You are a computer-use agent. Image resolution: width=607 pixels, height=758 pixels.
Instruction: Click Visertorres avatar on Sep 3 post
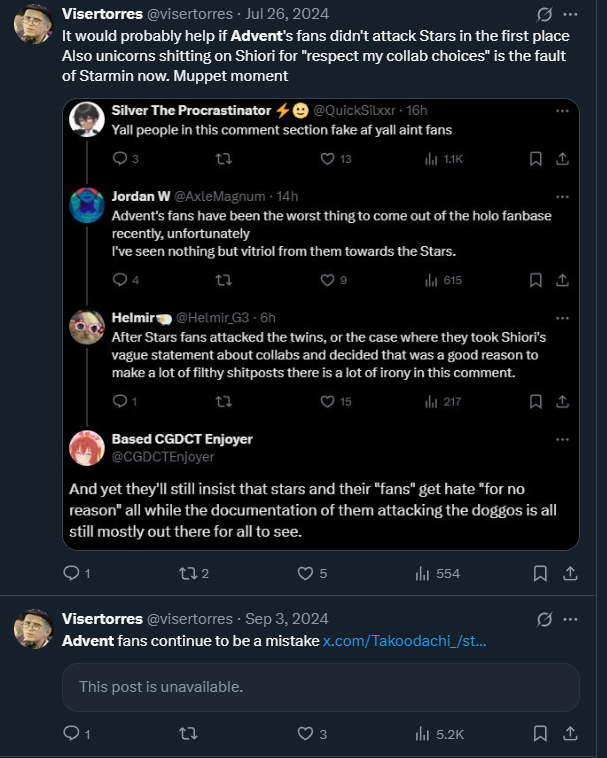pos(33,629)
